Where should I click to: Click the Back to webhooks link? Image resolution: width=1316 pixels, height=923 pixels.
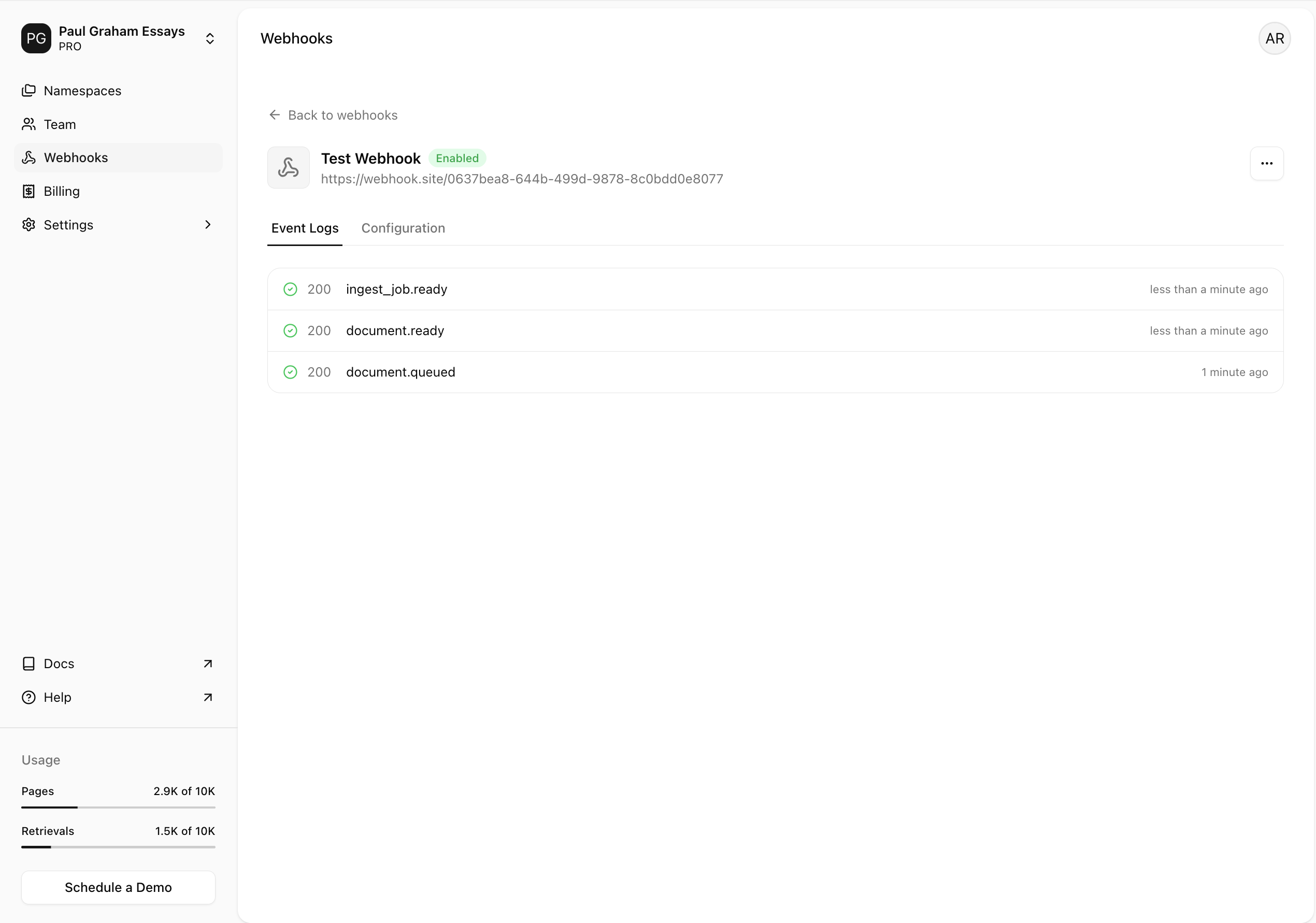click(343, 114)
